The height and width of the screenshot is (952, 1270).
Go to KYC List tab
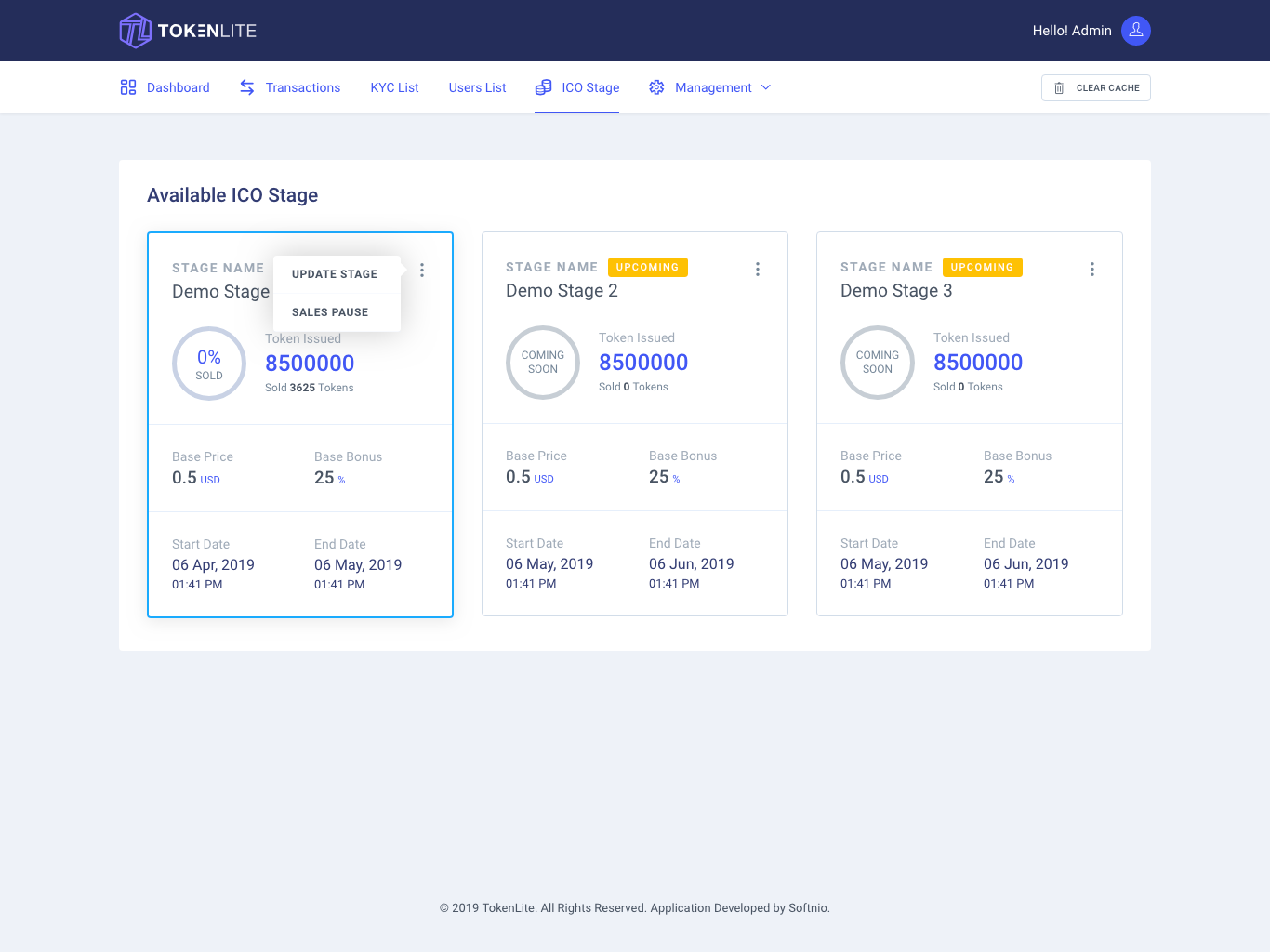(394, 87)
